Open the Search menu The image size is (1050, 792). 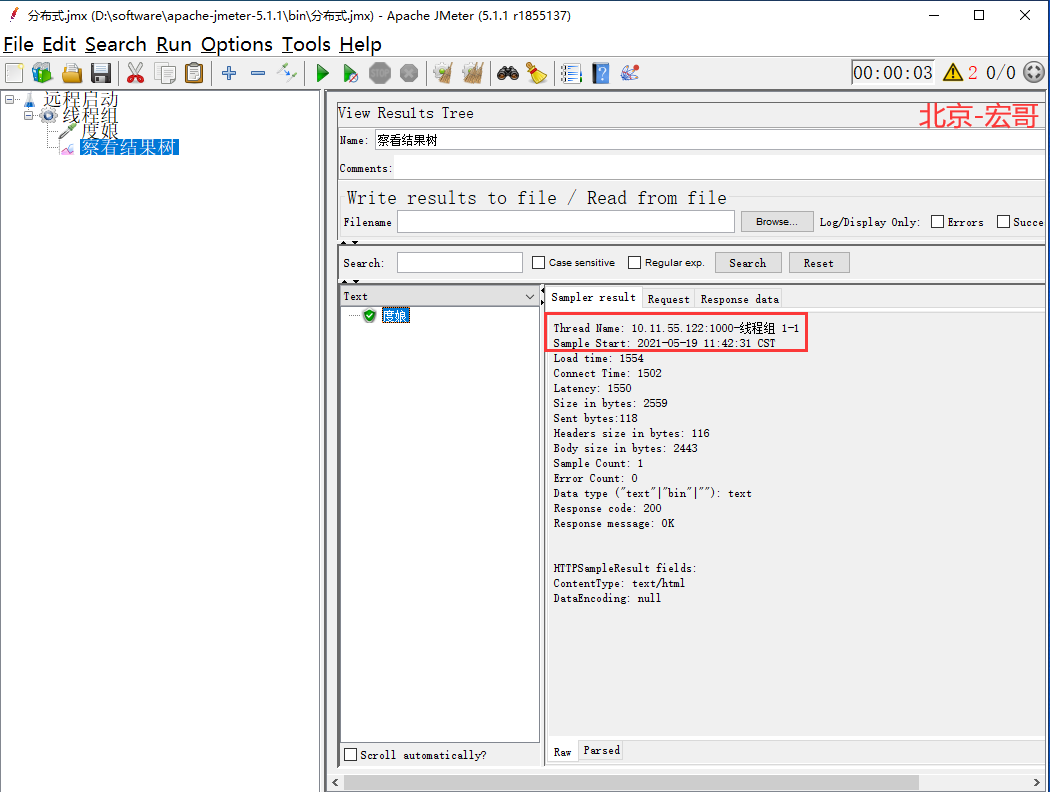pyautogui.click(x=115, y=44)
